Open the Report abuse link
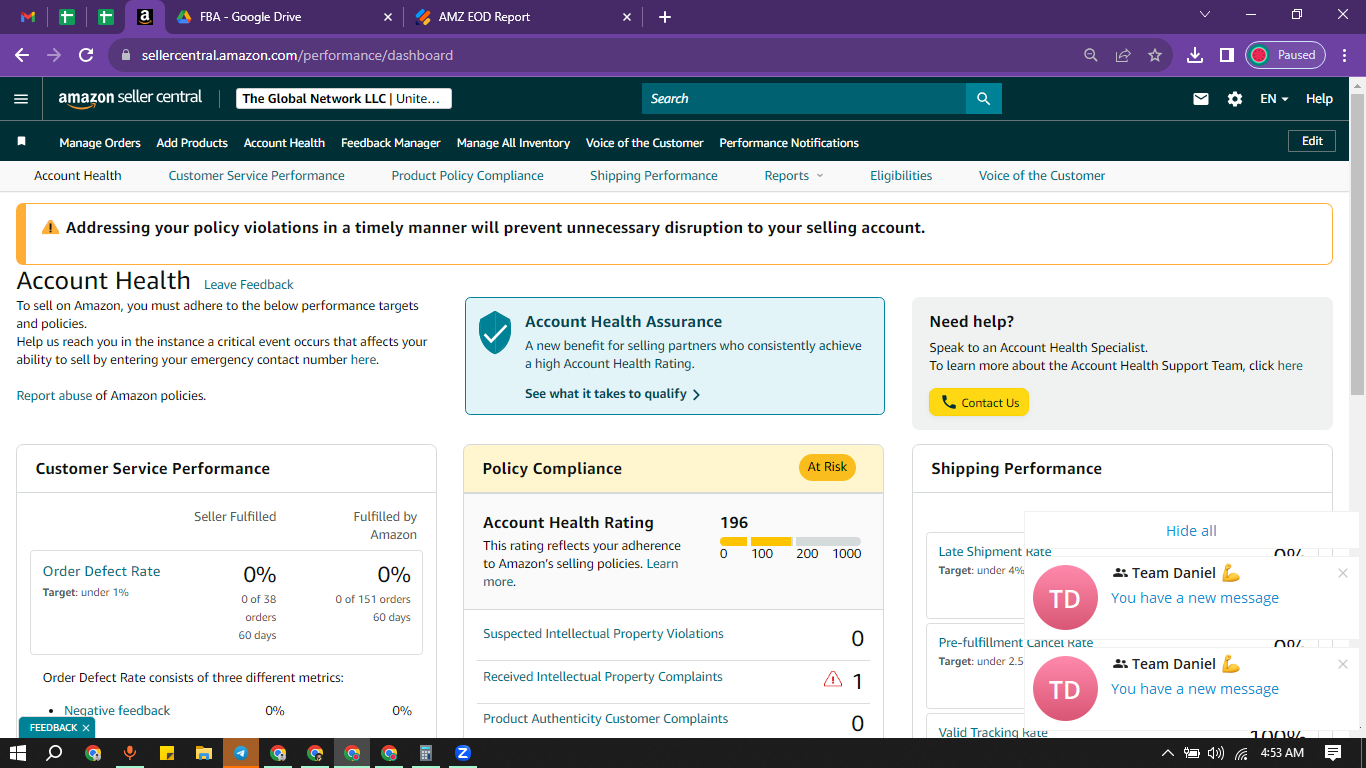 click(54, 395)
